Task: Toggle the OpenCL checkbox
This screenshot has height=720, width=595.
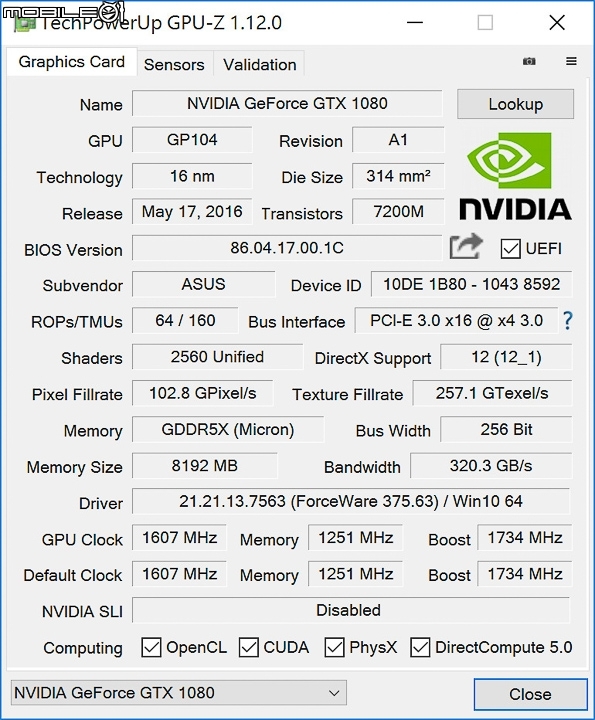Action: [x=151, y=647]
